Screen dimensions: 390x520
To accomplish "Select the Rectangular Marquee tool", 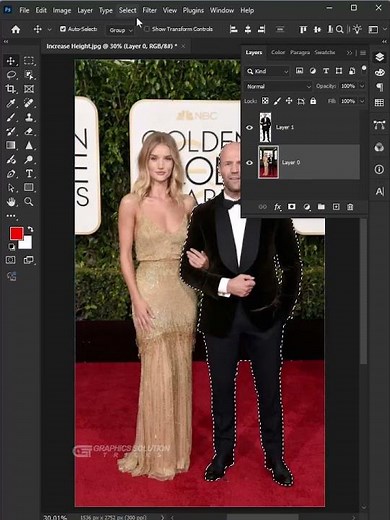I will click(29, 61).
